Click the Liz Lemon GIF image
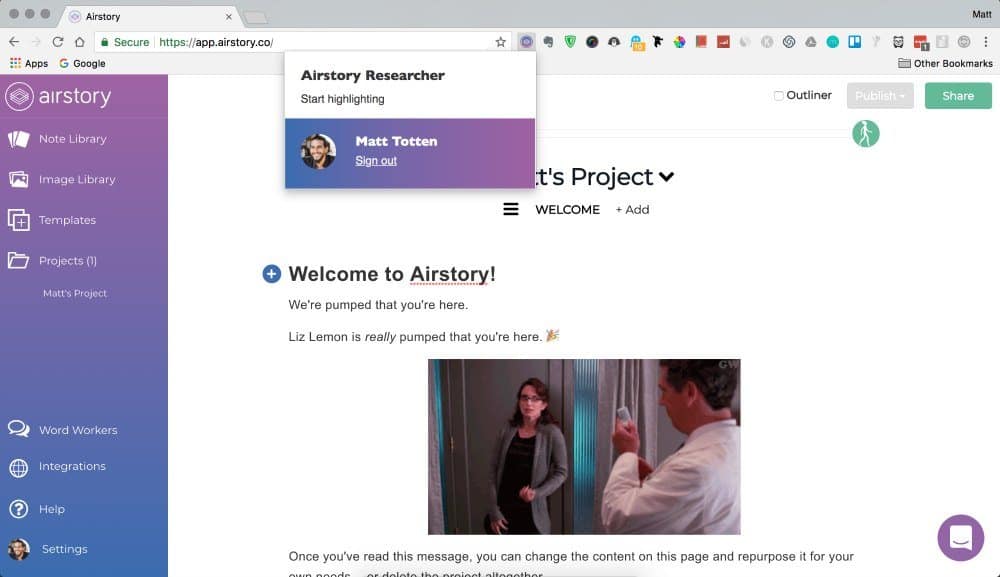Screen dimensions: 1000x577 point(584,446)
